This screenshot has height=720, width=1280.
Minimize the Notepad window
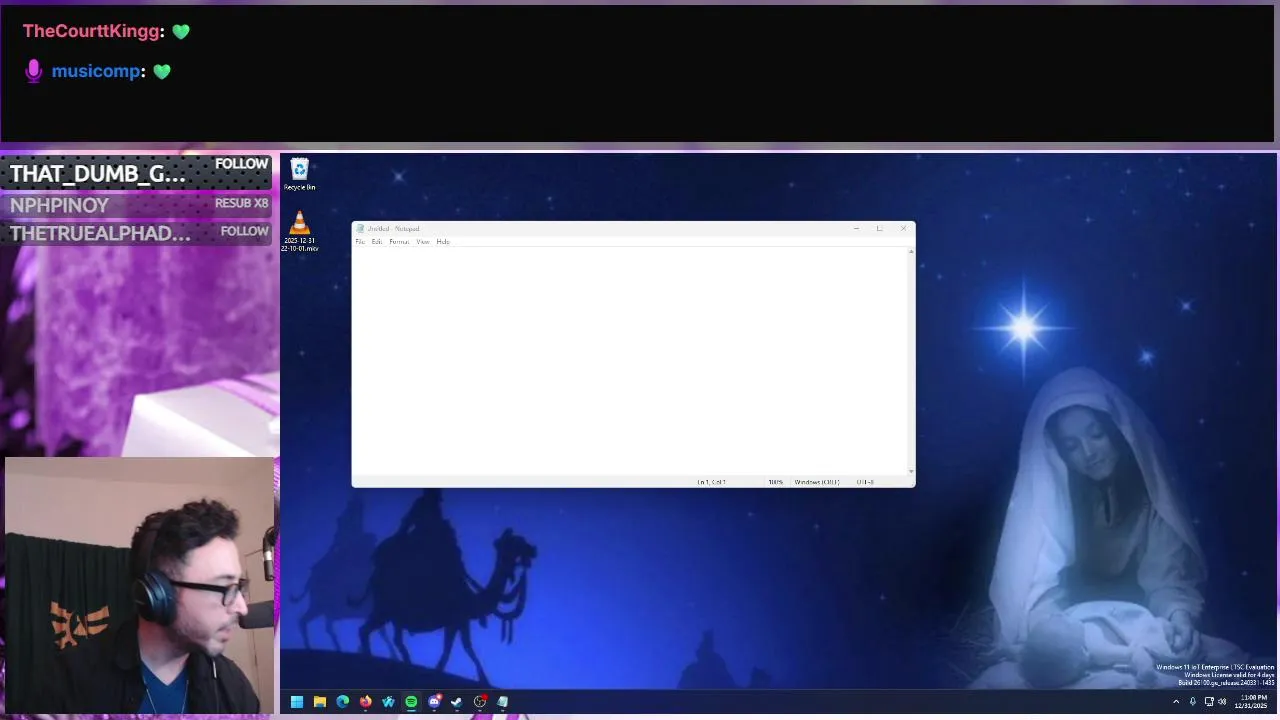click(856, 229)
